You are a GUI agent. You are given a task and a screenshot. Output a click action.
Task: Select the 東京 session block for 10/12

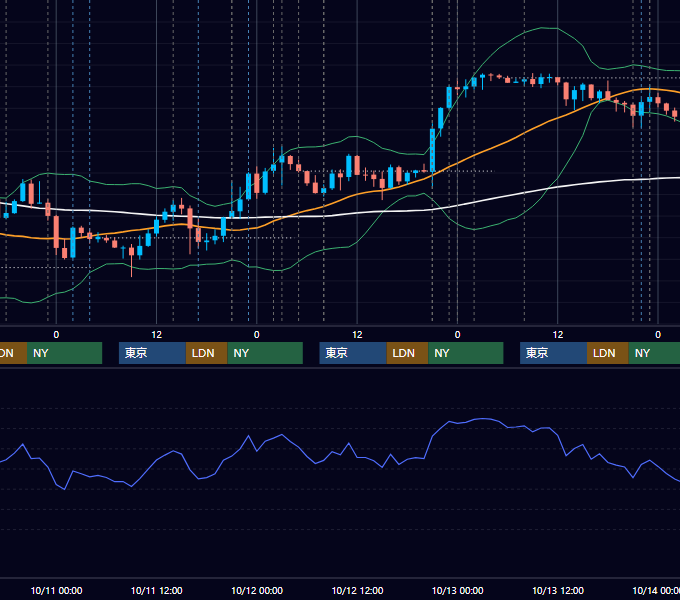pos(353,353)
